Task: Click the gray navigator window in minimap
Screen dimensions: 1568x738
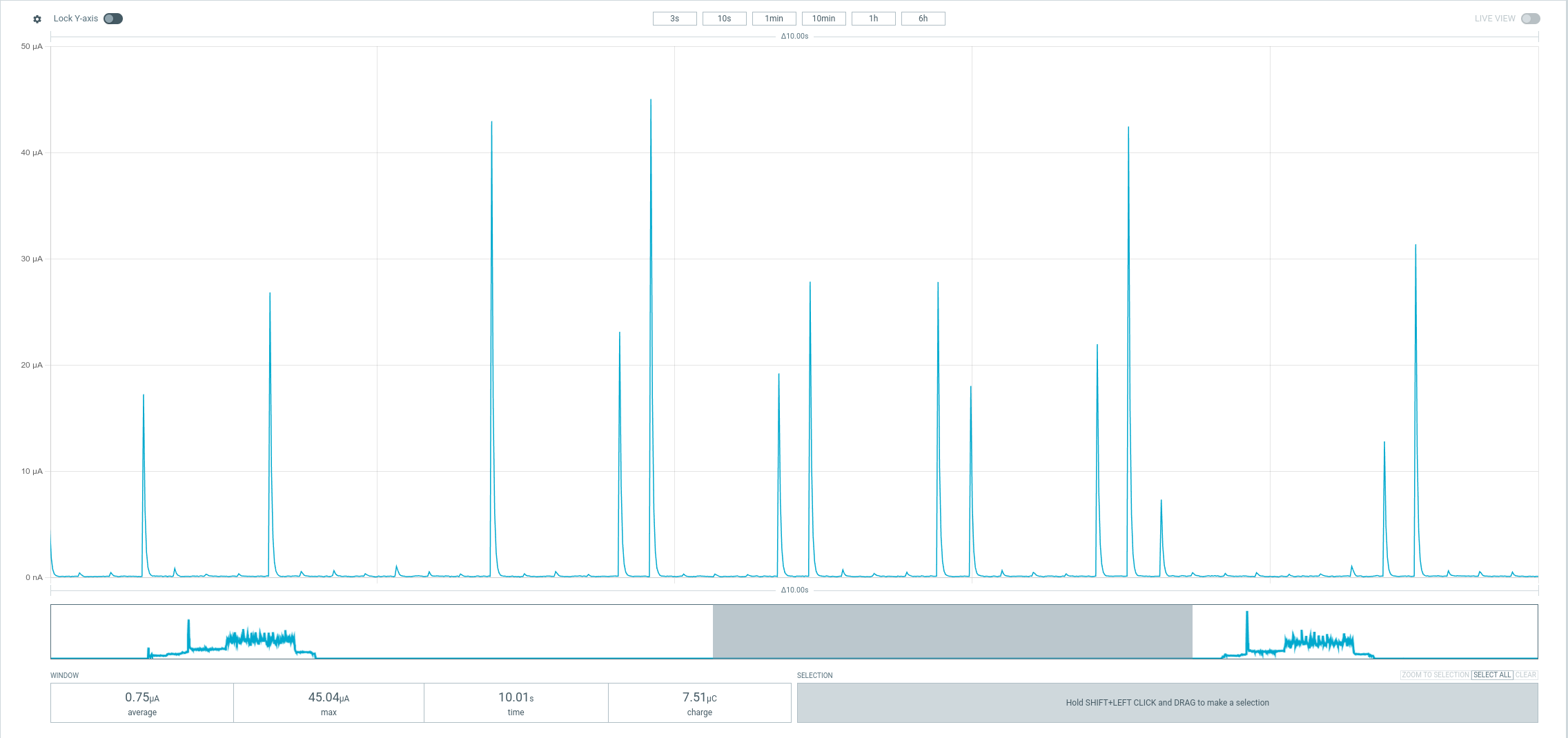Action: coord(952,631)
